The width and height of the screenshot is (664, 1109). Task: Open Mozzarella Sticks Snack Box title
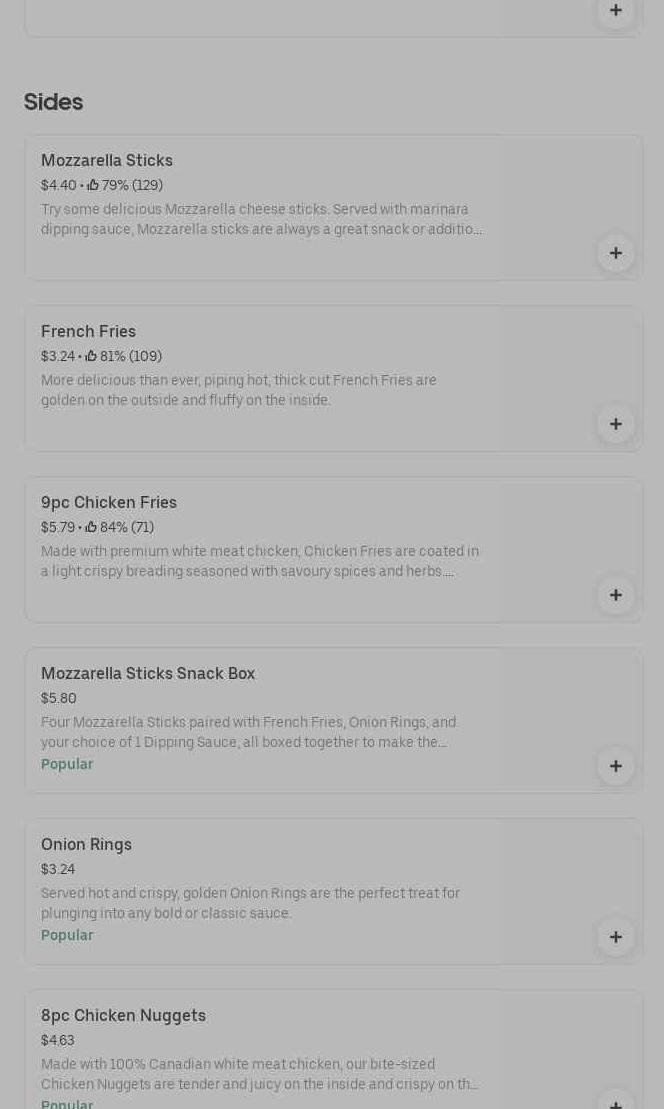pos(148,674)
